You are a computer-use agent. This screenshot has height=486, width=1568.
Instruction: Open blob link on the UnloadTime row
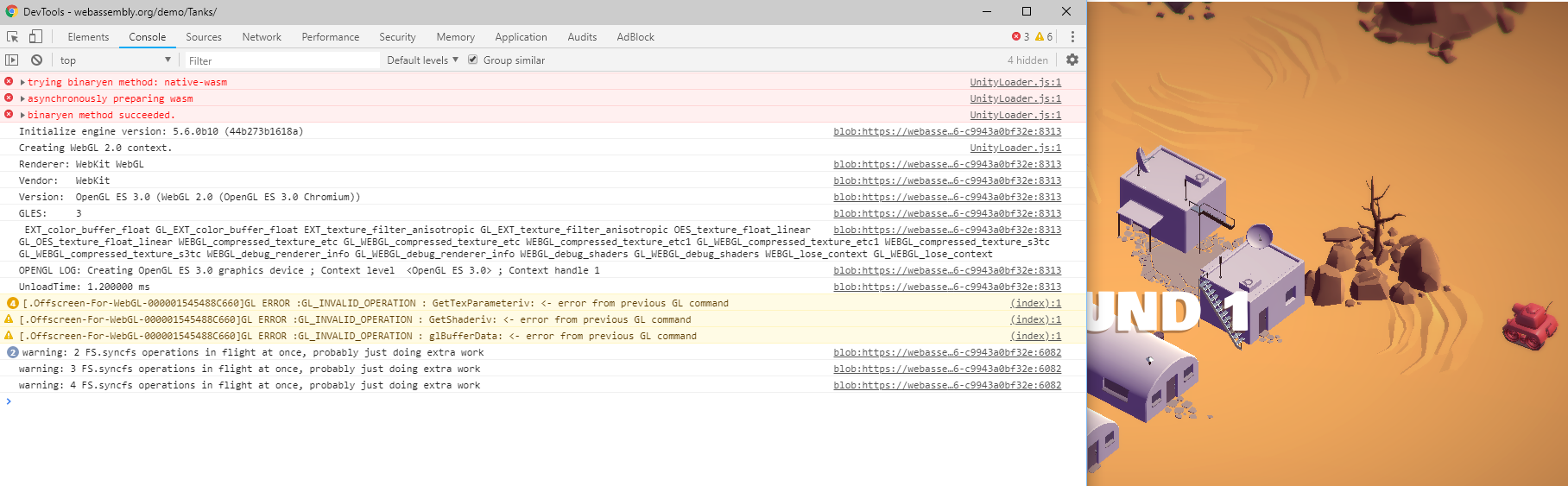[x=947, y=287]
